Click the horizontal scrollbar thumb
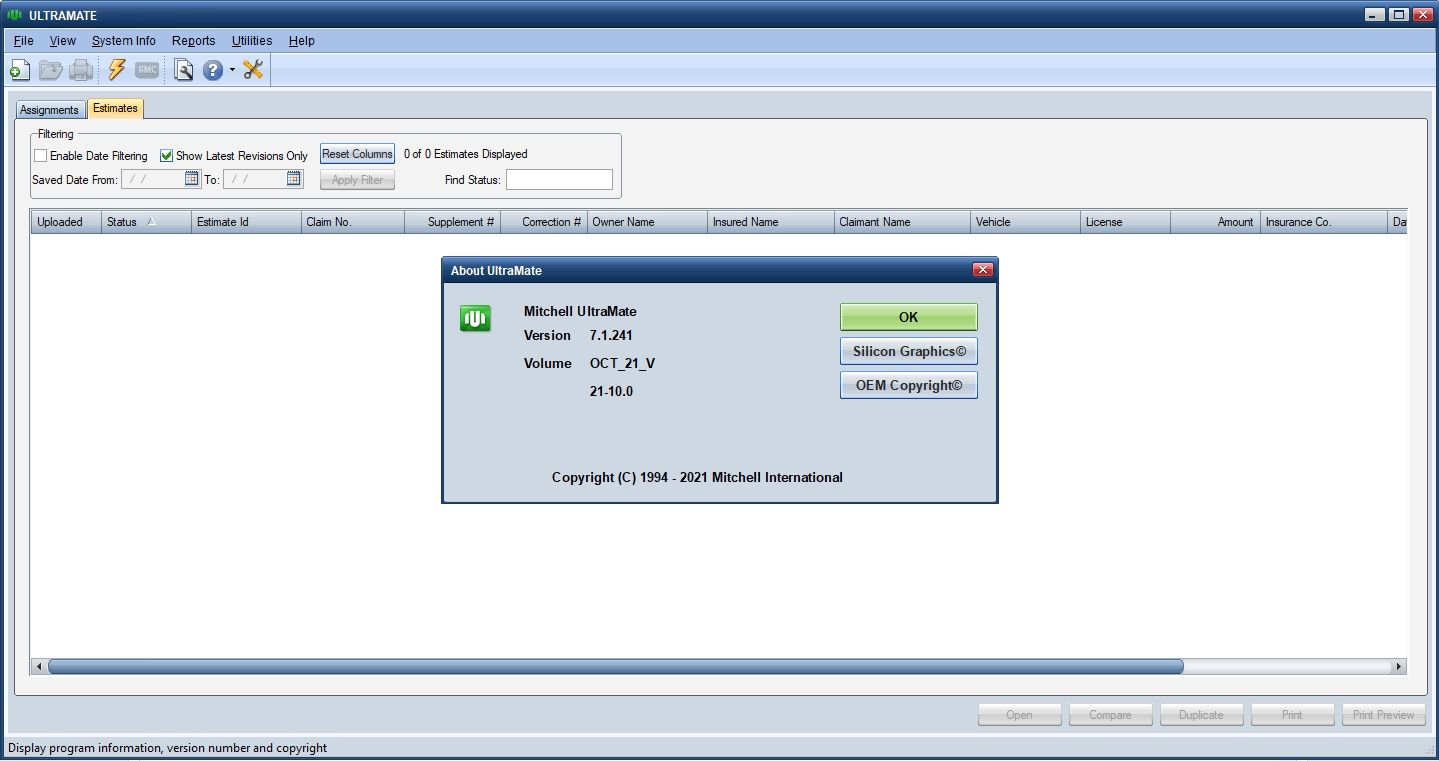Viewport: 1439px width, 761px height. click(x=616, y=666)
